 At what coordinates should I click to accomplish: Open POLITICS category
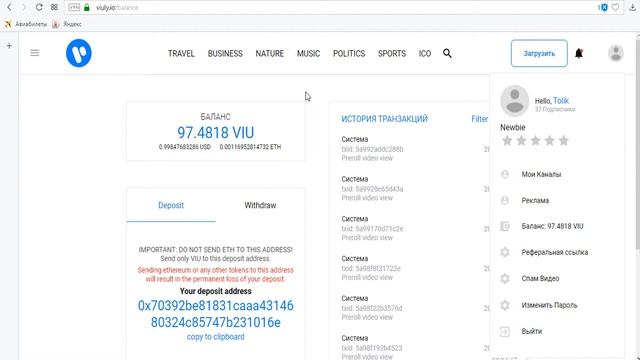click(349, 53)
